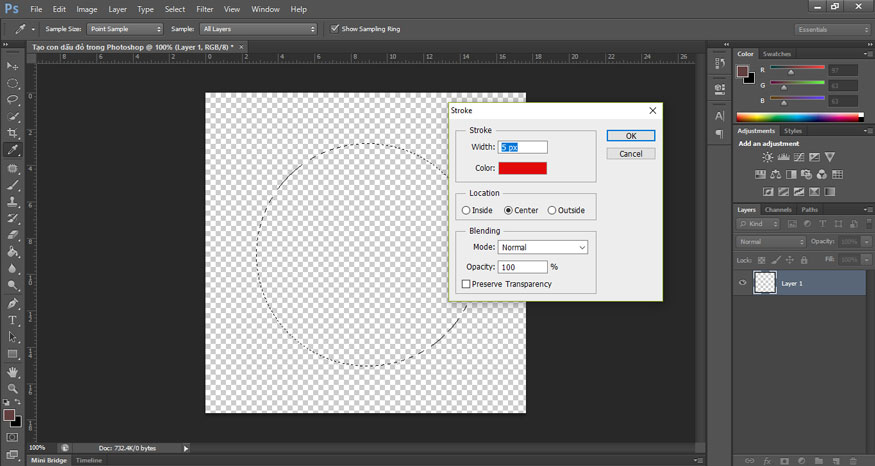875x466 pixels.
Task: Open the layer Opacity dropdown arrow
Action: (x=867, y=242)
